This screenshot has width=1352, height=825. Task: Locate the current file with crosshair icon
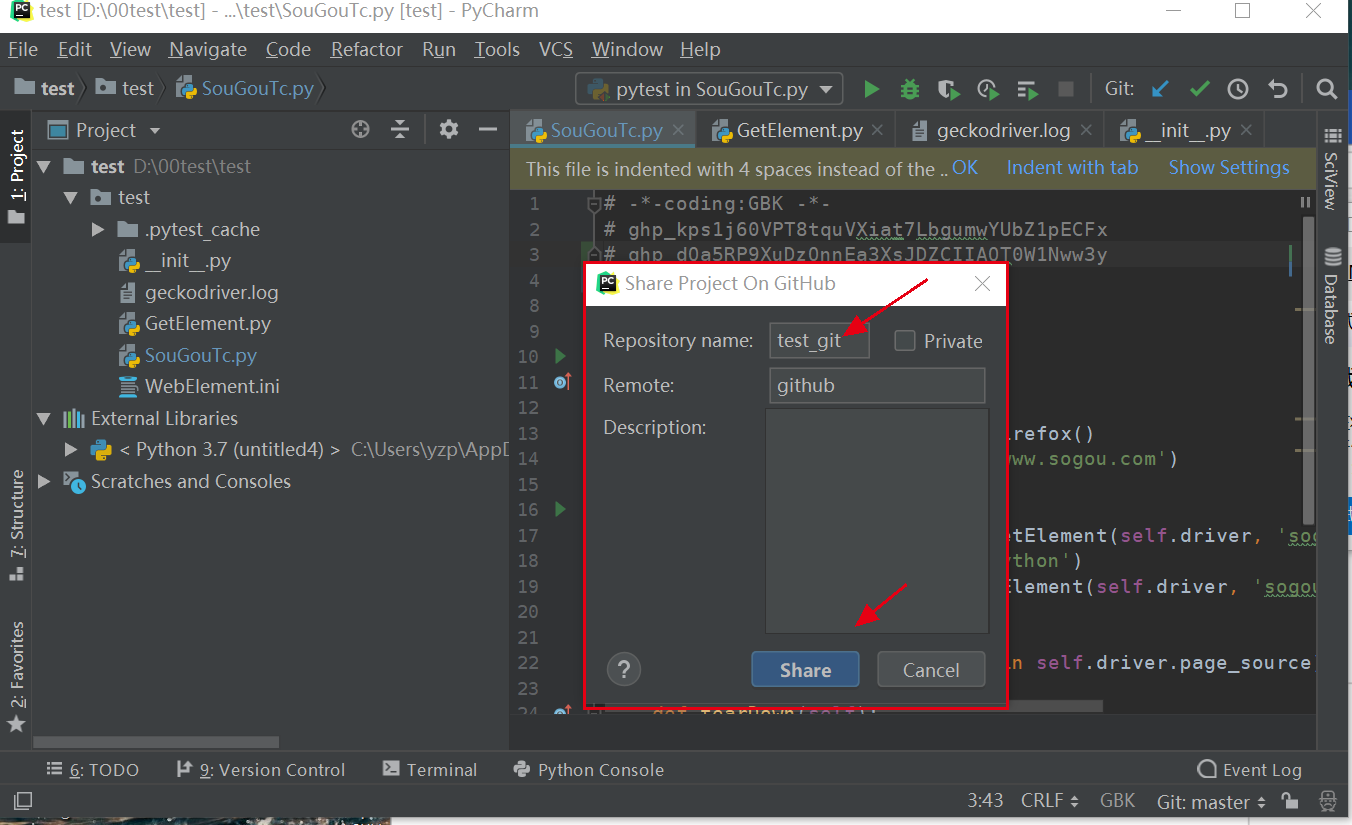[x=361, y=129]
